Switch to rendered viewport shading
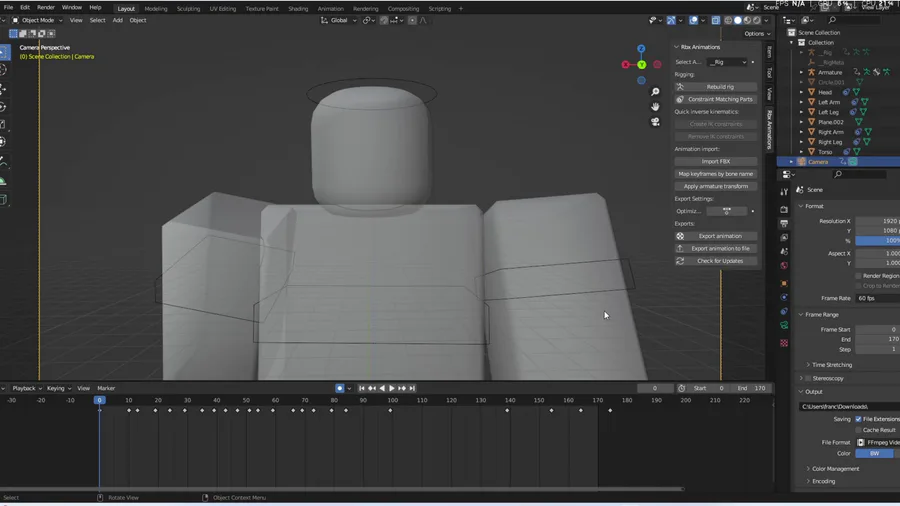900x506 pixels. pos(757,20)
